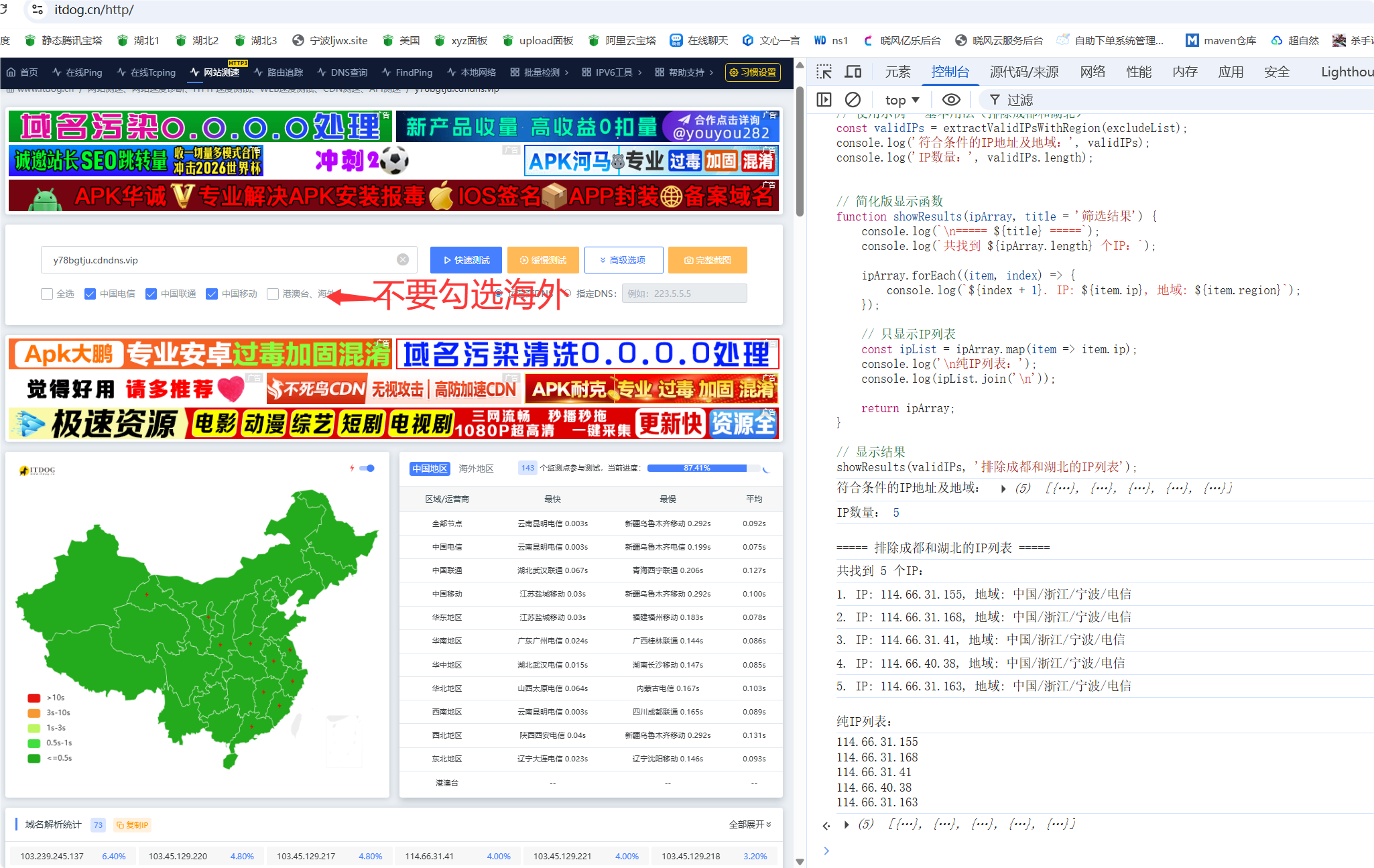Switch to the 网络 DevTools tab
This screenshot has width=1374, height=868.
click(x=1092, y=72)
